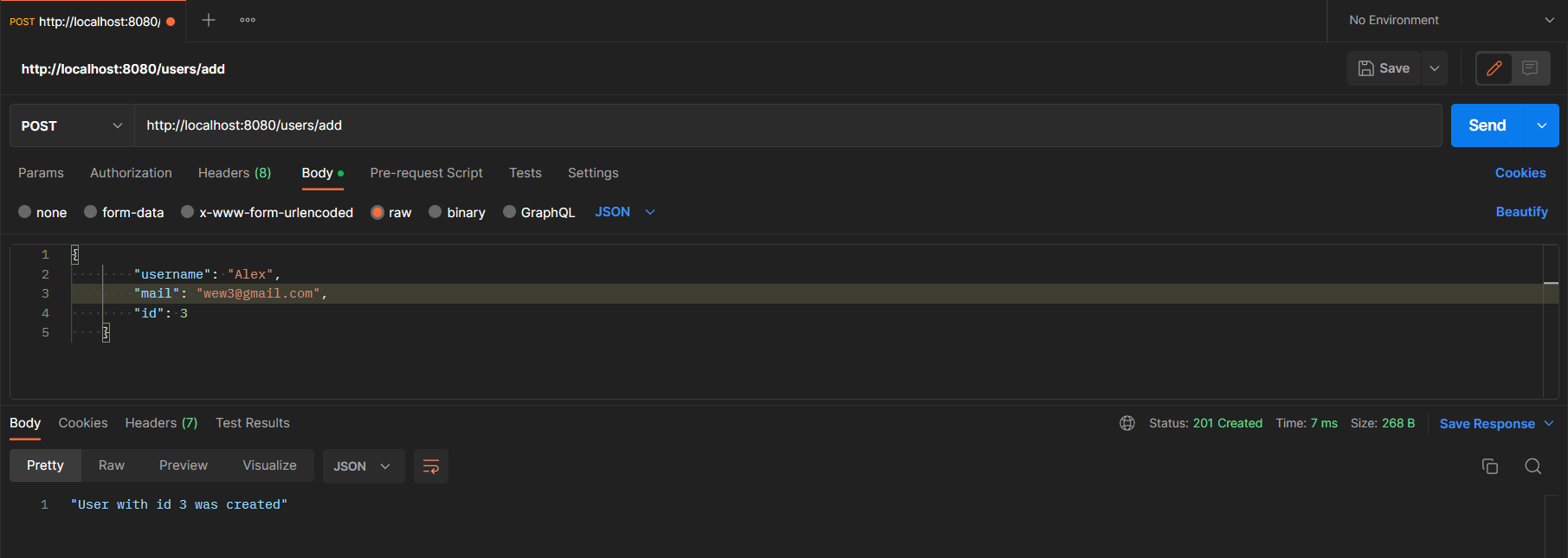Toggle the wrap lines icon in response
Screen dimensions: 1568x558
pos(430,466)
